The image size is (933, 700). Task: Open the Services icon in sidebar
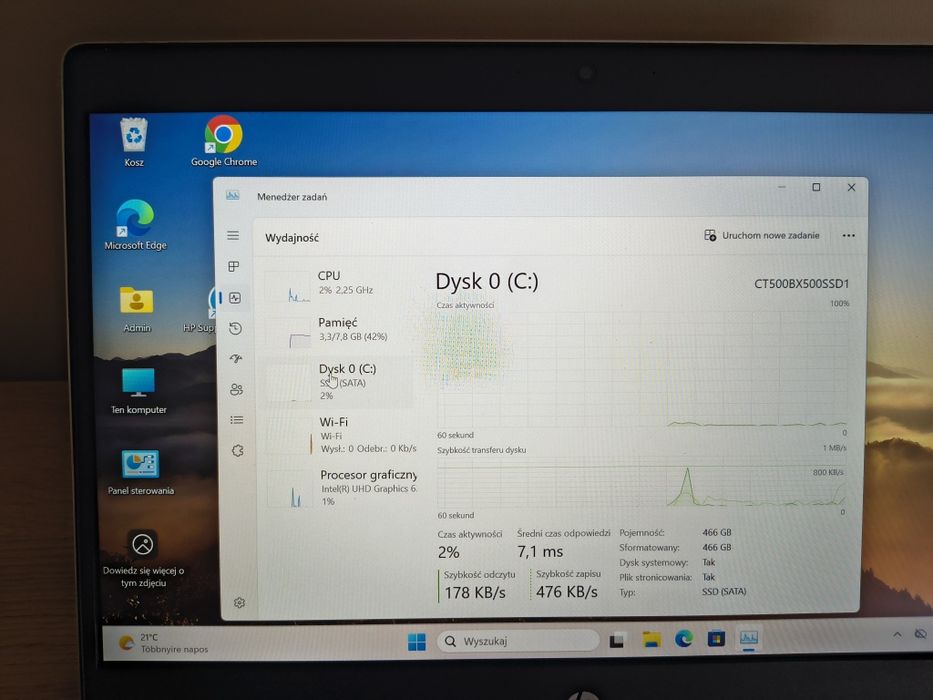pyautogui.click(x=237, y=451)
